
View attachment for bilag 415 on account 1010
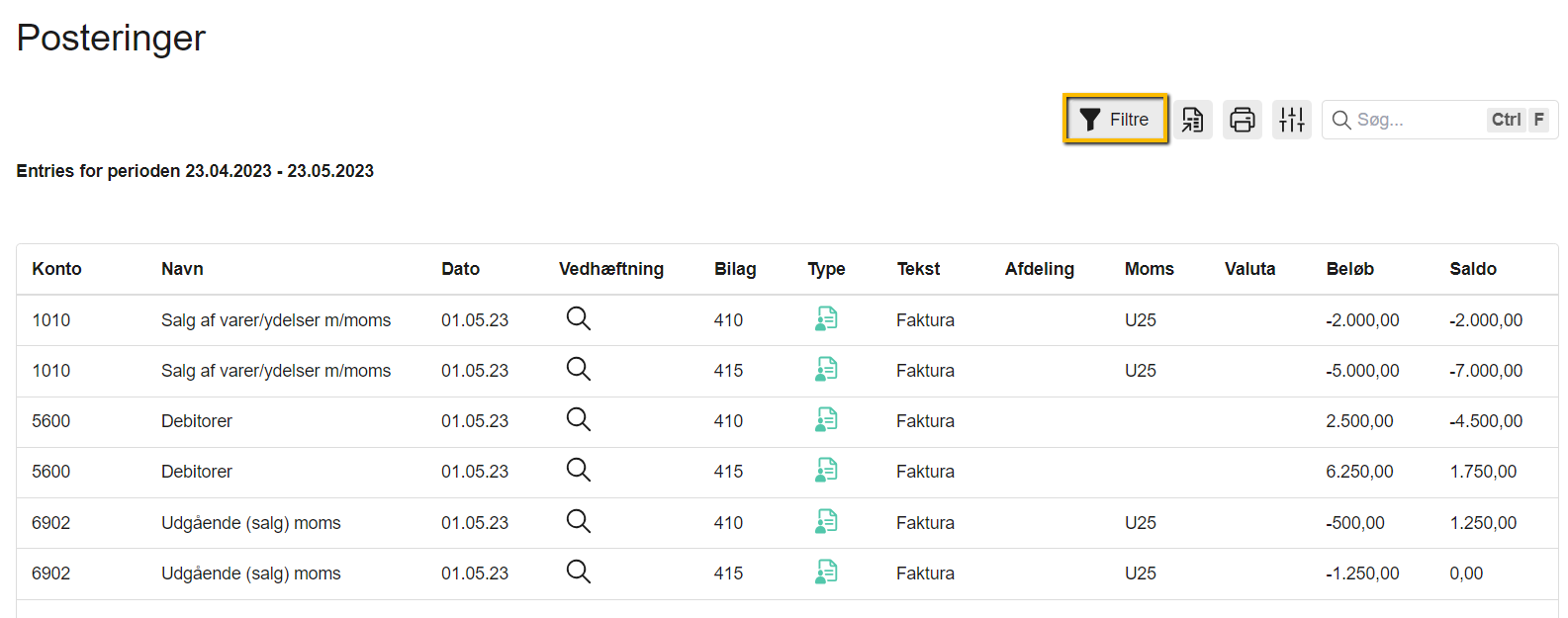coord(578,370)
